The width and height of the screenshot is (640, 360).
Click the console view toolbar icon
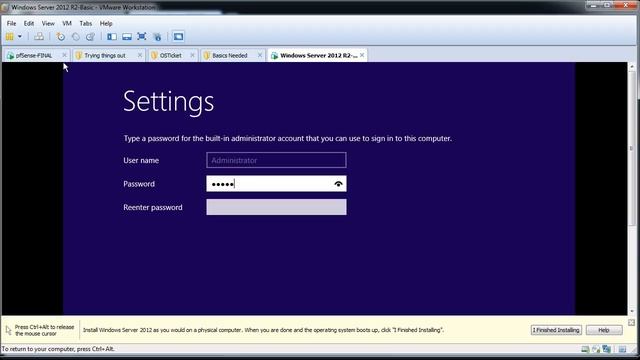pos(178,37)
